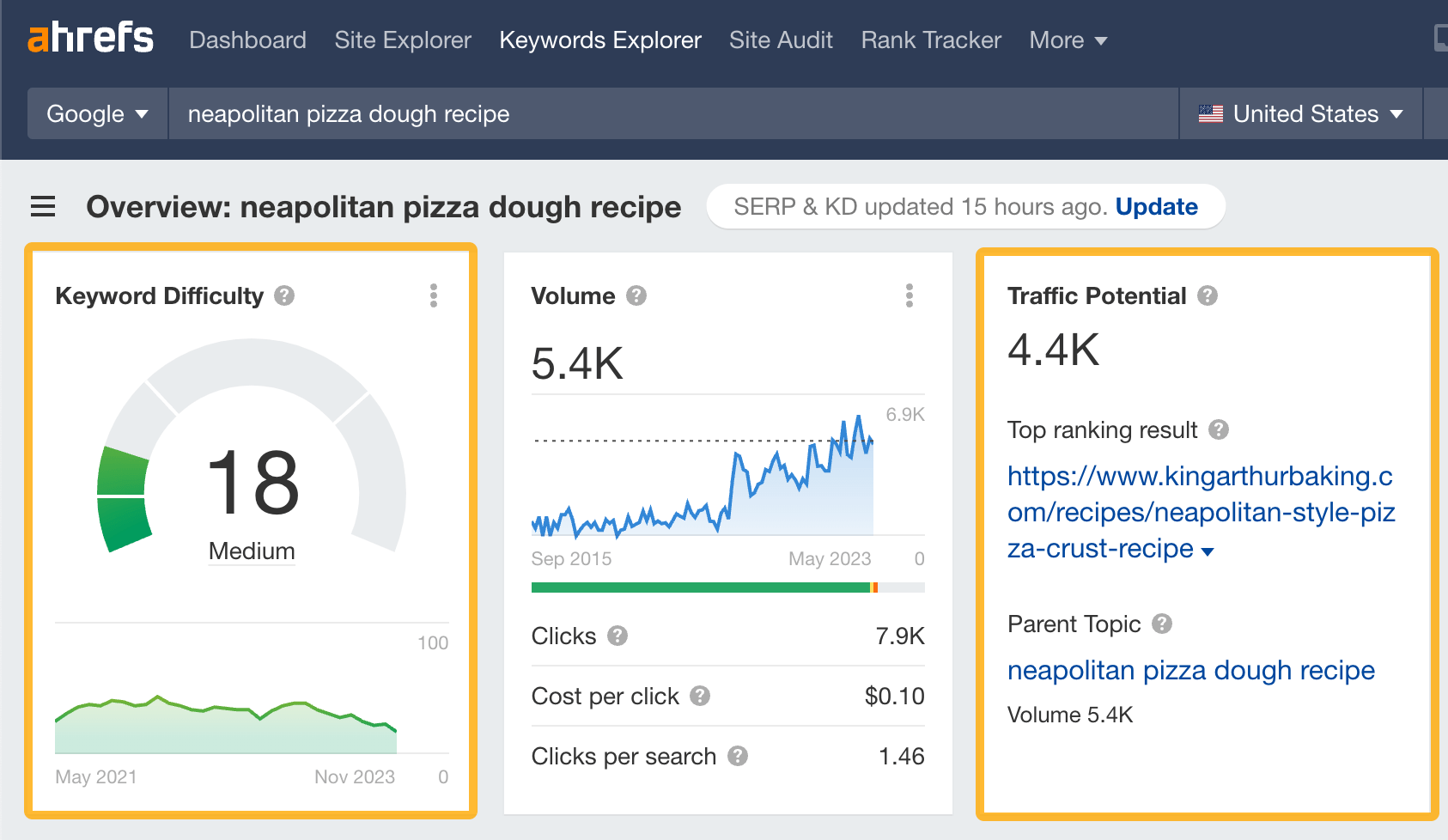The image size is (1448, 840).
Task: Open the United States country selector
Action: pyautogui.click(x=1299, y=113)
